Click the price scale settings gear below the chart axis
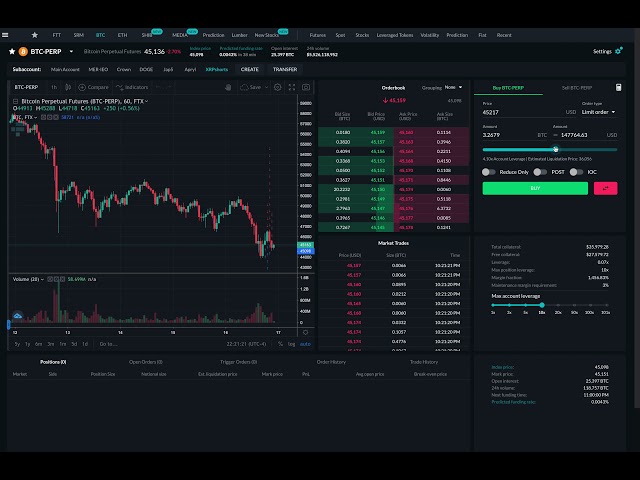640x480 pixels. pos(305,332)
